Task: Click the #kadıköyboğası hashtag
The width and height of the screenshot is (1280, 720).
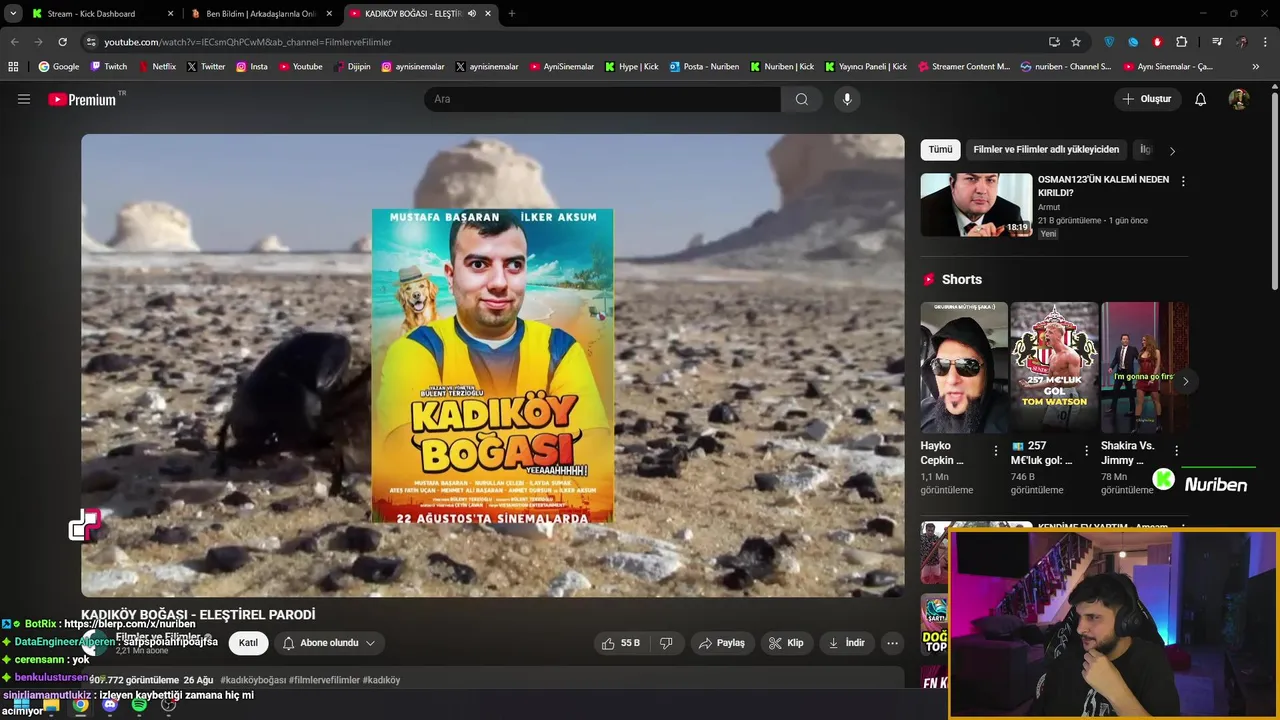Action: [254, 680]
